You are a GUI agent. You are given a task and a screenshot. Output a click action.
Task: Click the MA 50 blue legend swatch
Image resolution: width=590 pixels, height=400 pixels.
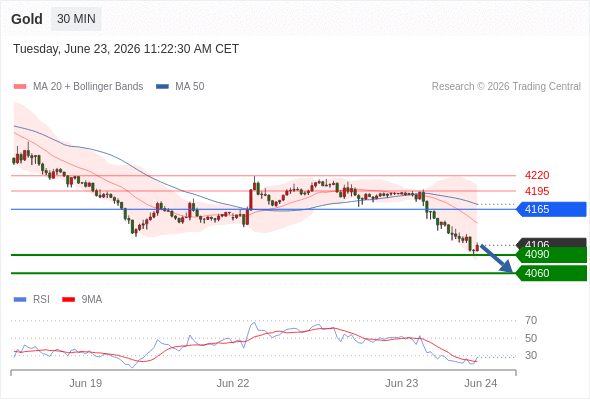[x=162, y=87]
